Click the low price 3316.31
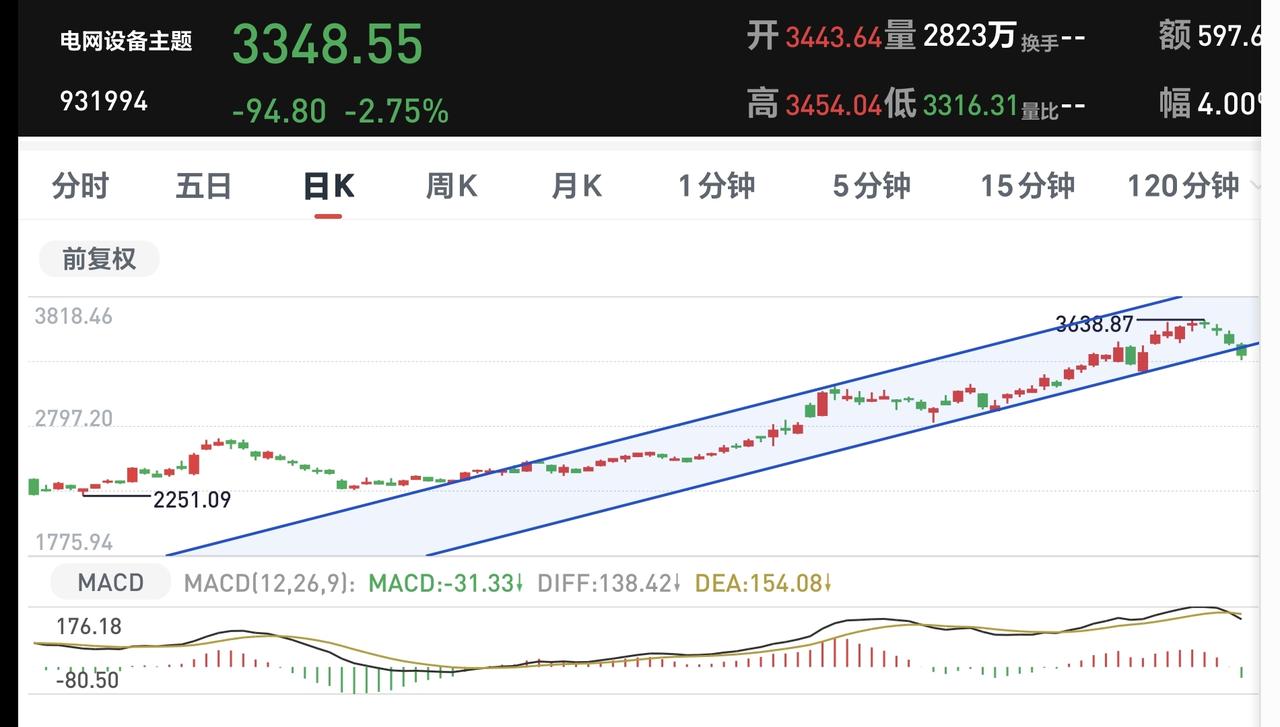The height and width of the screenshot is (727, 1280). click(970, 104)
